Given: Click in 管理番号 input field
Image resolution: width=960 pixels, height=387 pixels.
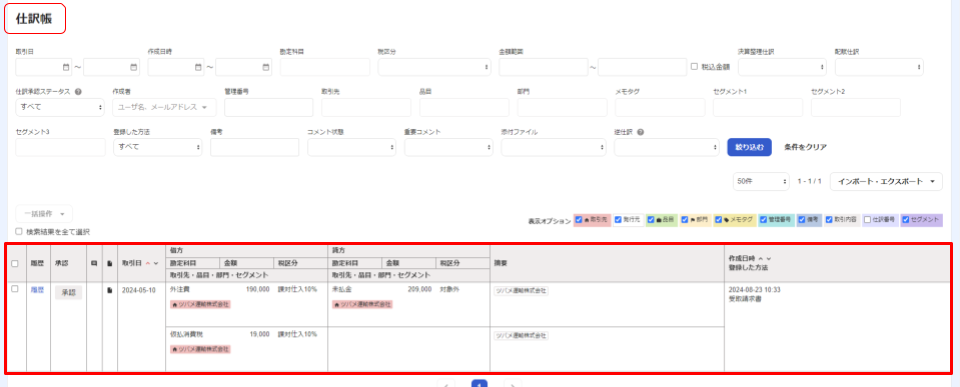Looking at the screenshot, I should coord(269,107).
